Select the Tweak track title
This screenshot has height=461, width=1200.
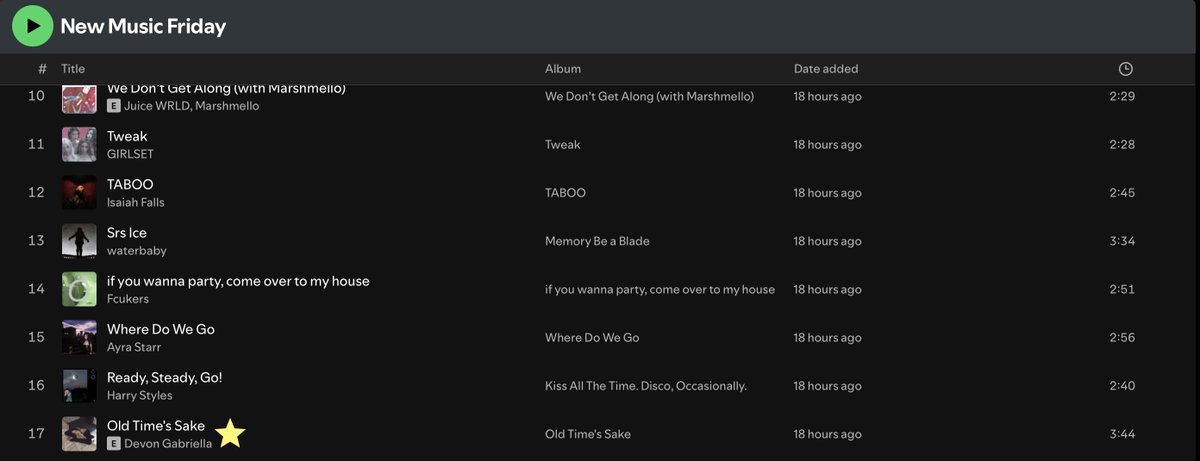(127, 136)
